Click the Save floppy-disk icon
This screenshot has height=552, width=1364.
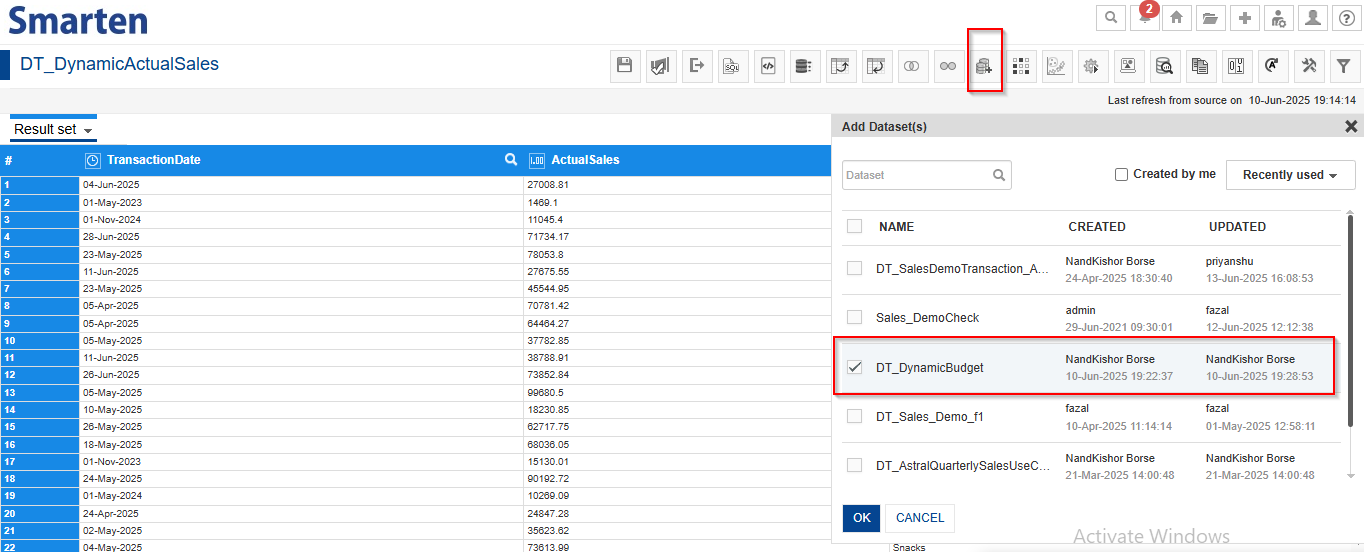(x=625, y=66)
